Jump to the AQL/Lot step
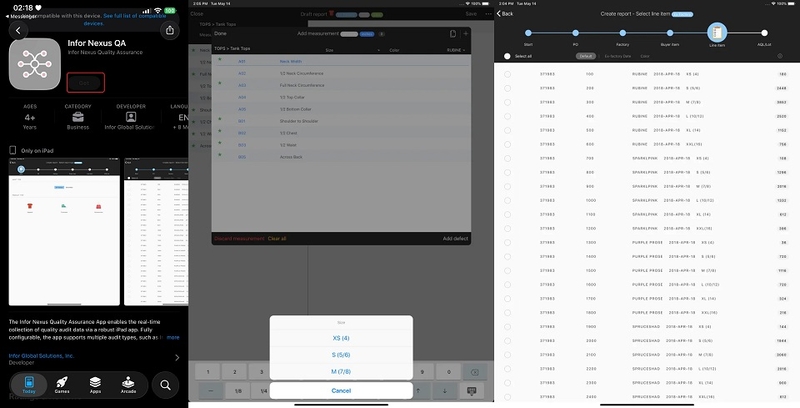 (x=764, y=33)
